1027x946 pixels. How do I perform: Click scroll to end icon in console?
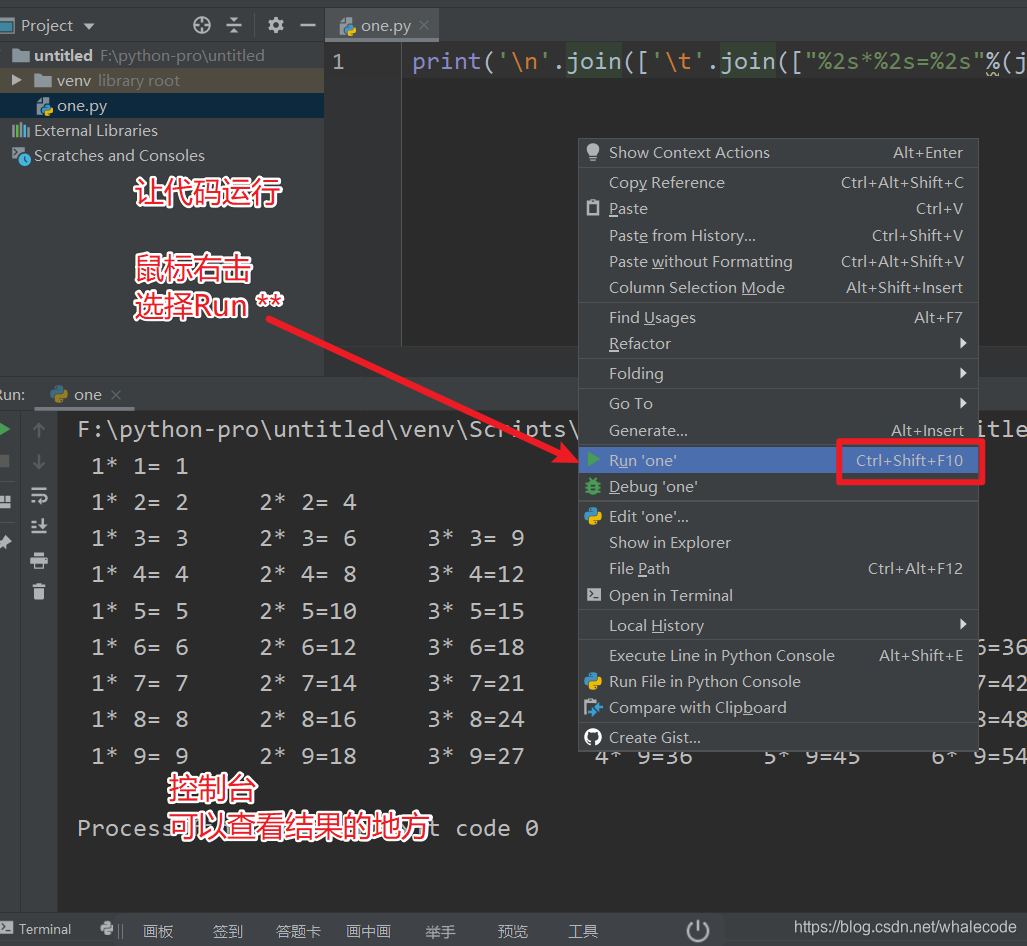pos(39,526)
